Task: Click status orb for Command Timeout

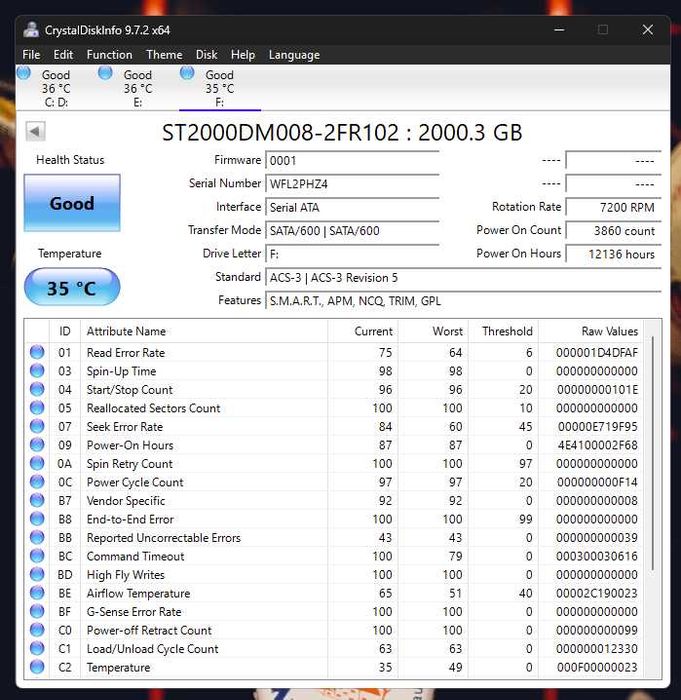Action: [37, 556]
